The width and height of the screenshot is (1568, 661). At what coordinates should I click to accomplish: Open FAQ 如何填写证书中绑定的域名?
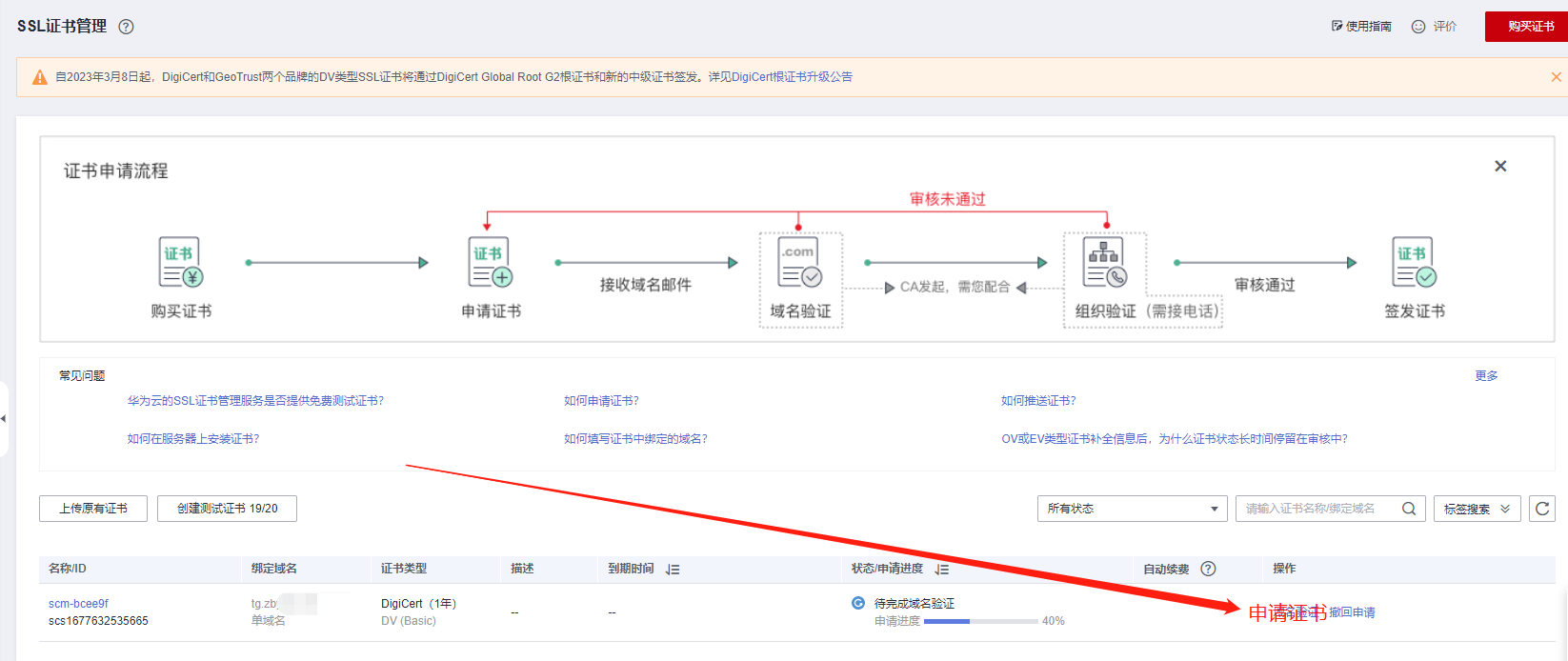click(x=635, y=439)
